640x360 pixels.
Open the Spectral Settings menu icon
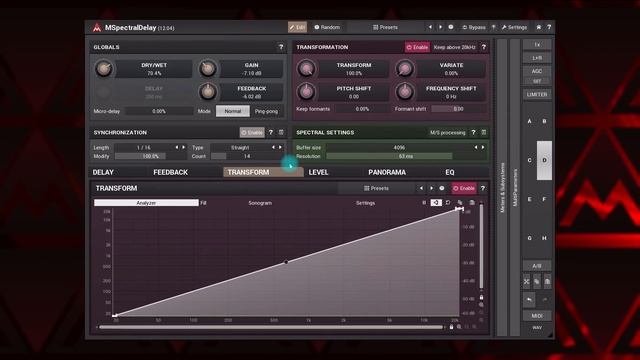[484, 133]
